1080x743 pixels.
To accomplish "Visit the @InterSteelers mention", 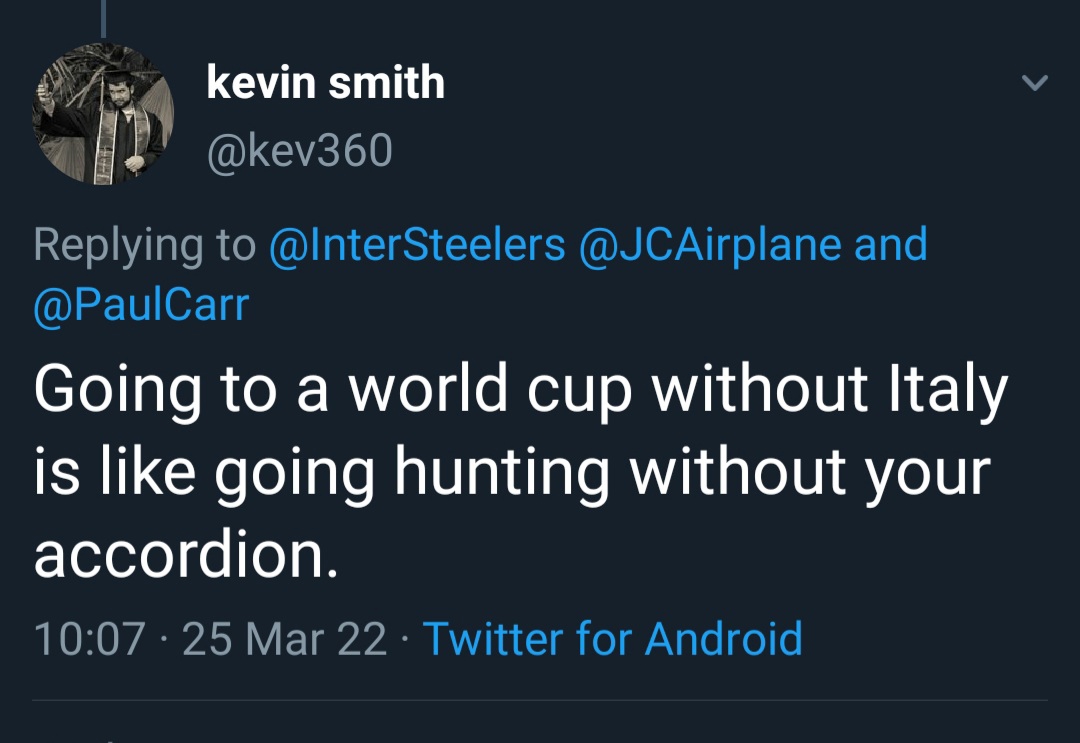I will 417,245.
